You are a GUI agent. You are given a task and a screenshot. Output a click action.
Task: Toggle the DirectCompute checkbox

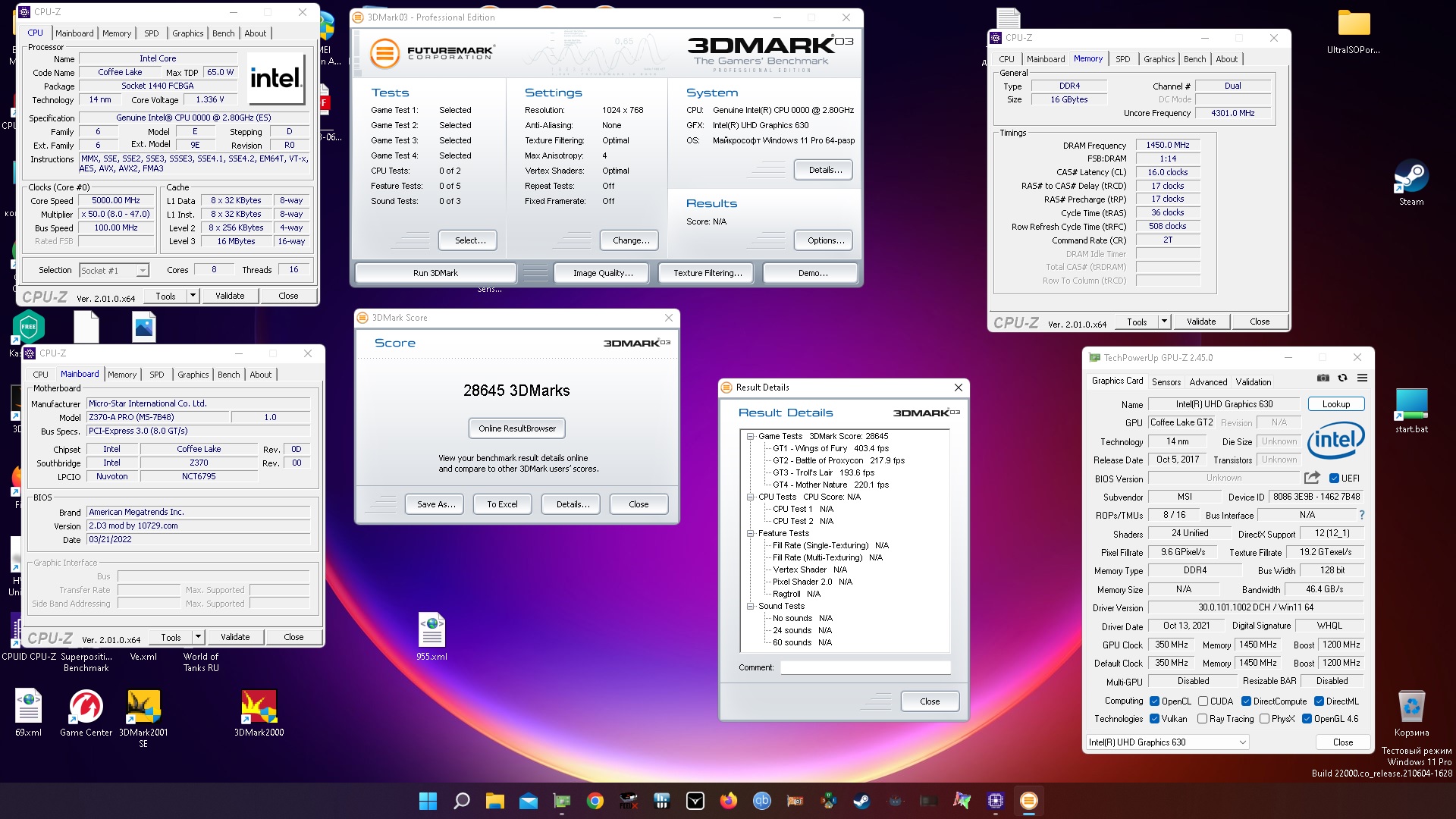click(x=1246, y=701)
